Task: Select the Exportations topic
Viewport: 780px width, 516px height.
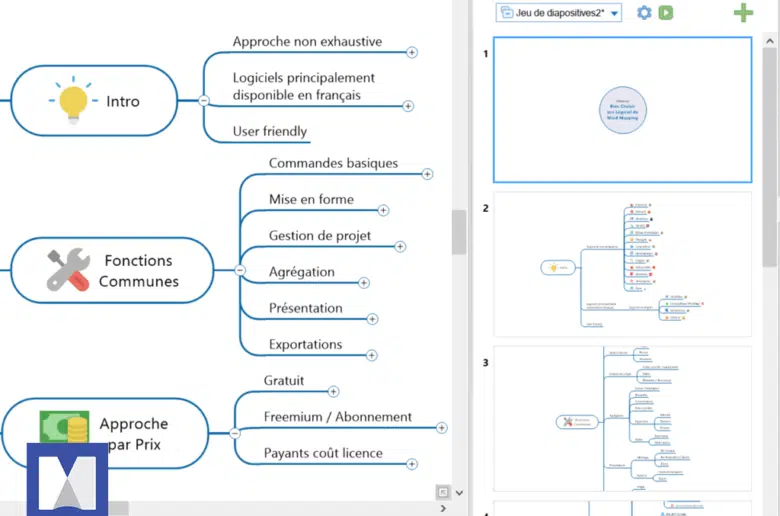Action: (x=305, y=344)
